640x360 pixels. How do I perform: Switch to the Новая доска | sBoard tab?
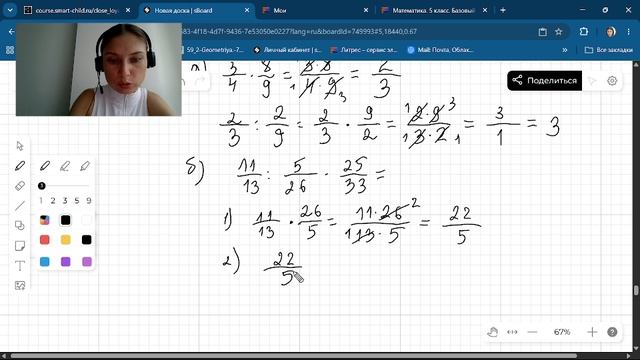click(196, 10)
